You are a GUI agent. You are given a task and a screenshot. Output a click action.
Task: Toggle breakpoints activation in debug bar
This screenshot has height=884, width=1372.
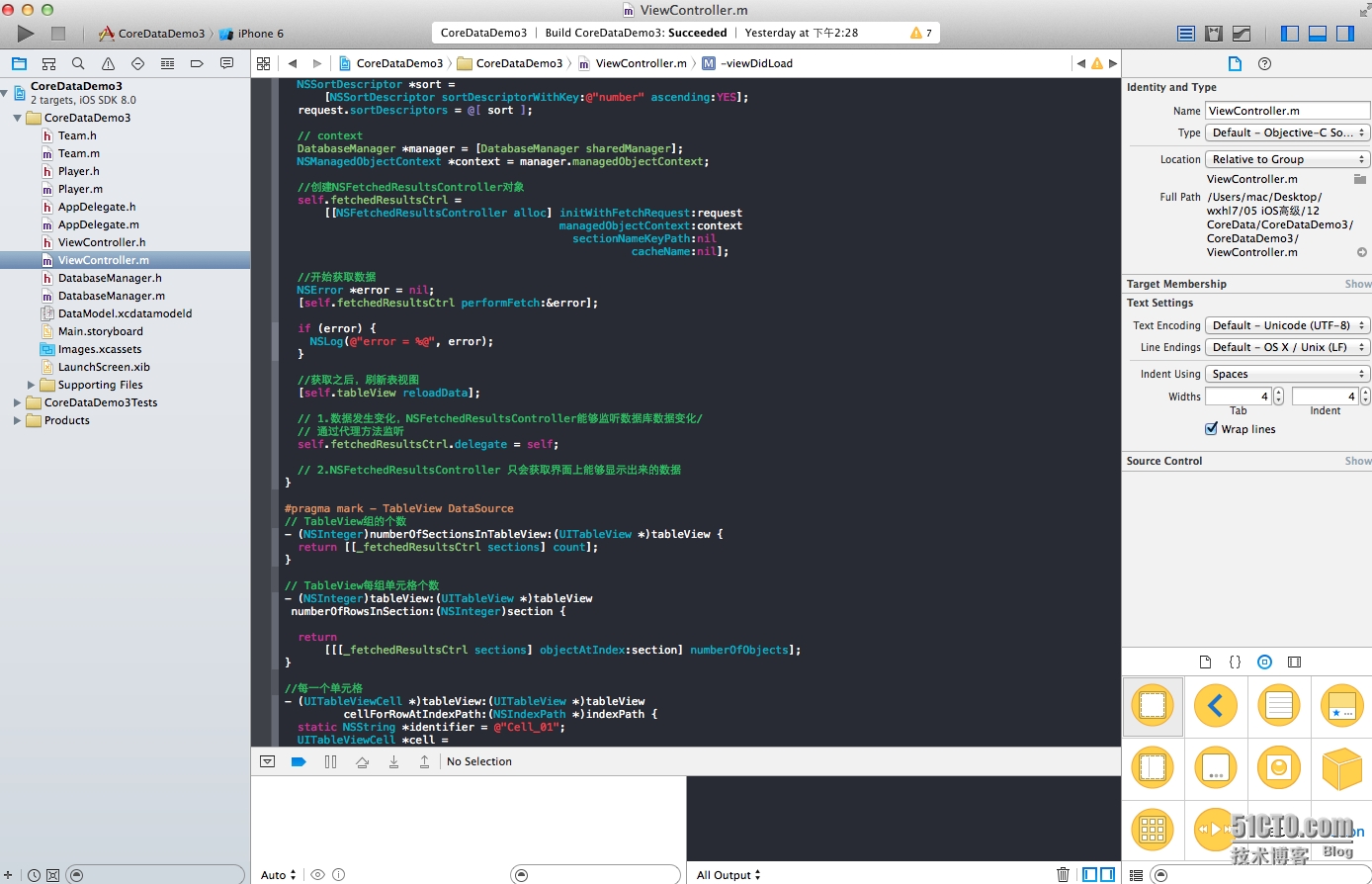(x=299, y=761)
